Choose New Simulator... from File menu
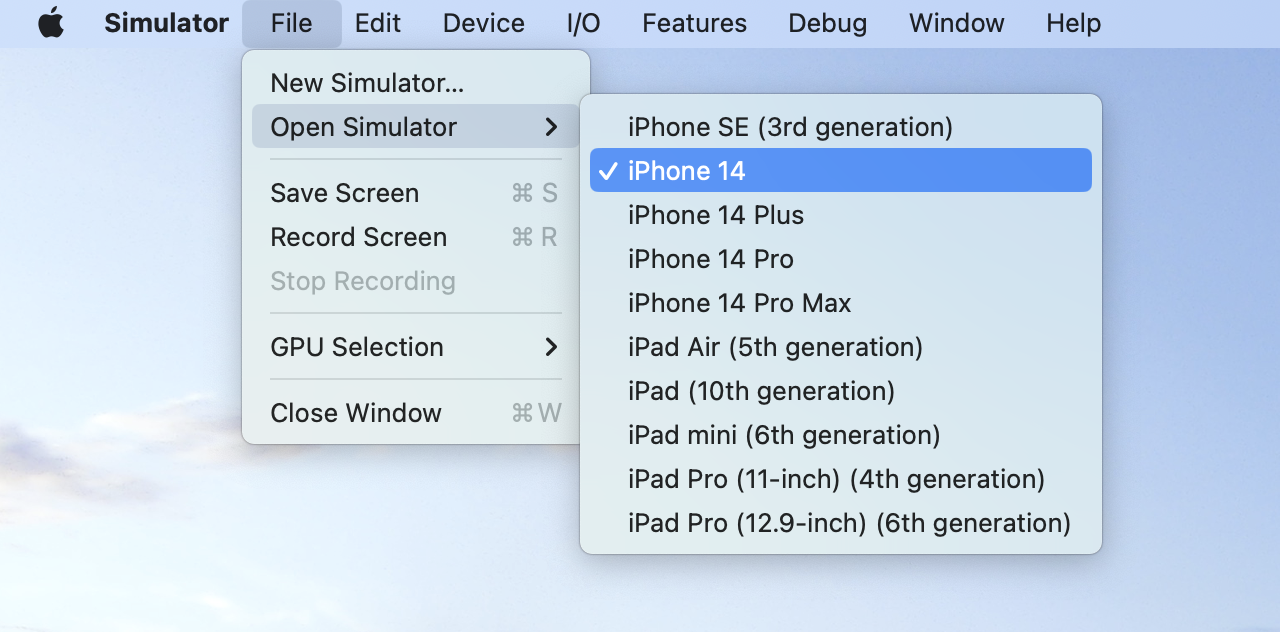 [x=416, y=83]
